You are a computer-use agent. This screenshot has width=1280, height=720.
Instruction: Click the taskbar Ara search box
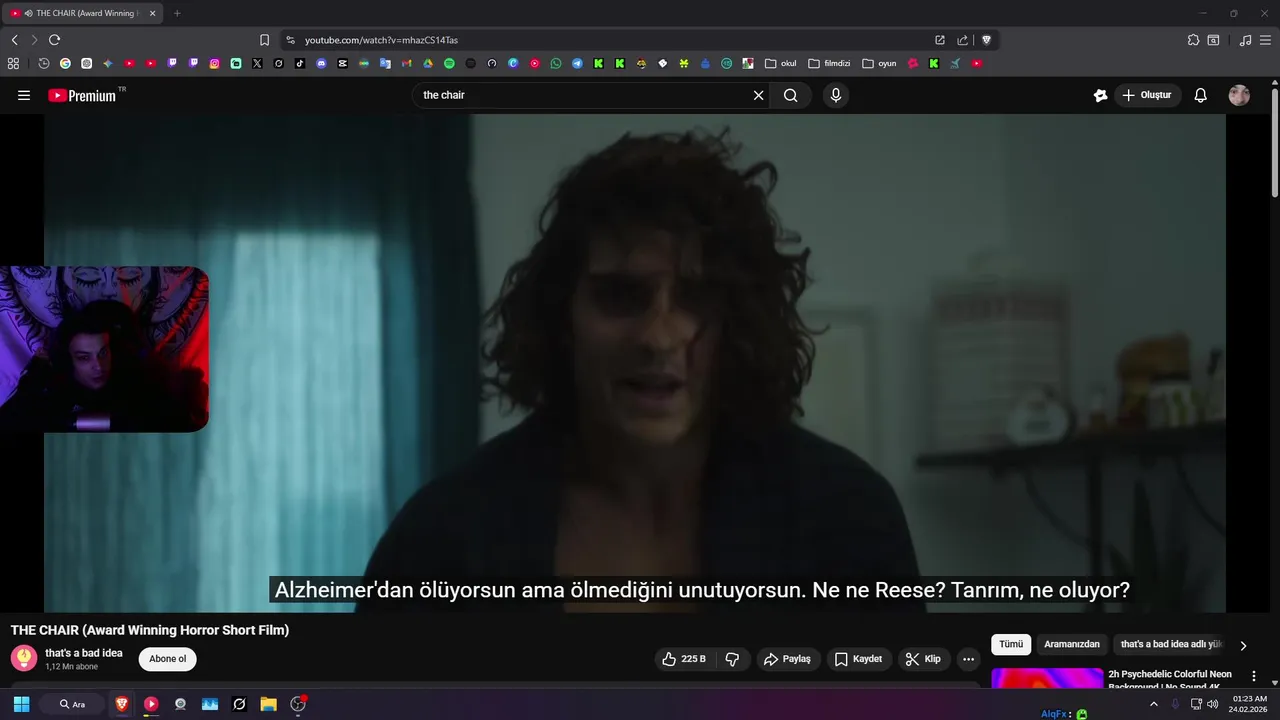tap(73, 704)
